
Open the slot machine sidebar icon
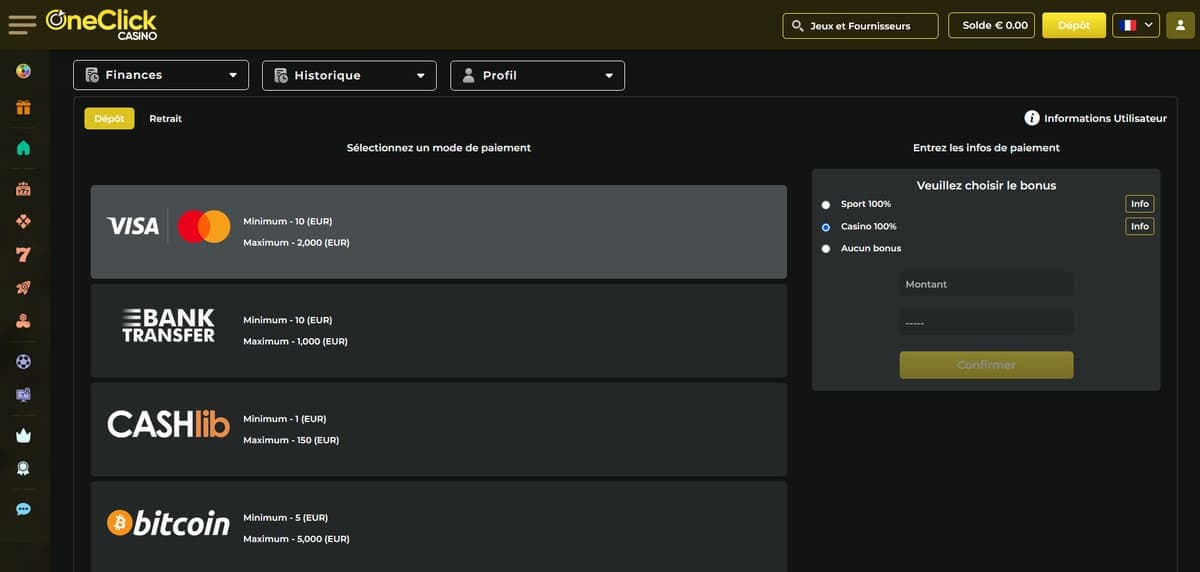[23, 189]
